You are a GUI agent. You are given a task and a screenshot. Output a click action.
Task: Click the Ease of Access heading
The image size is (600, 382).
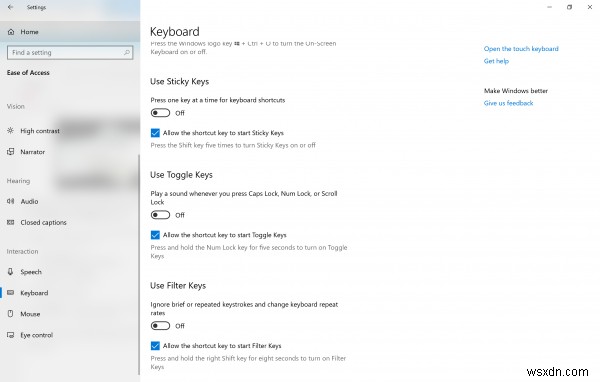(x=28, y=72)
